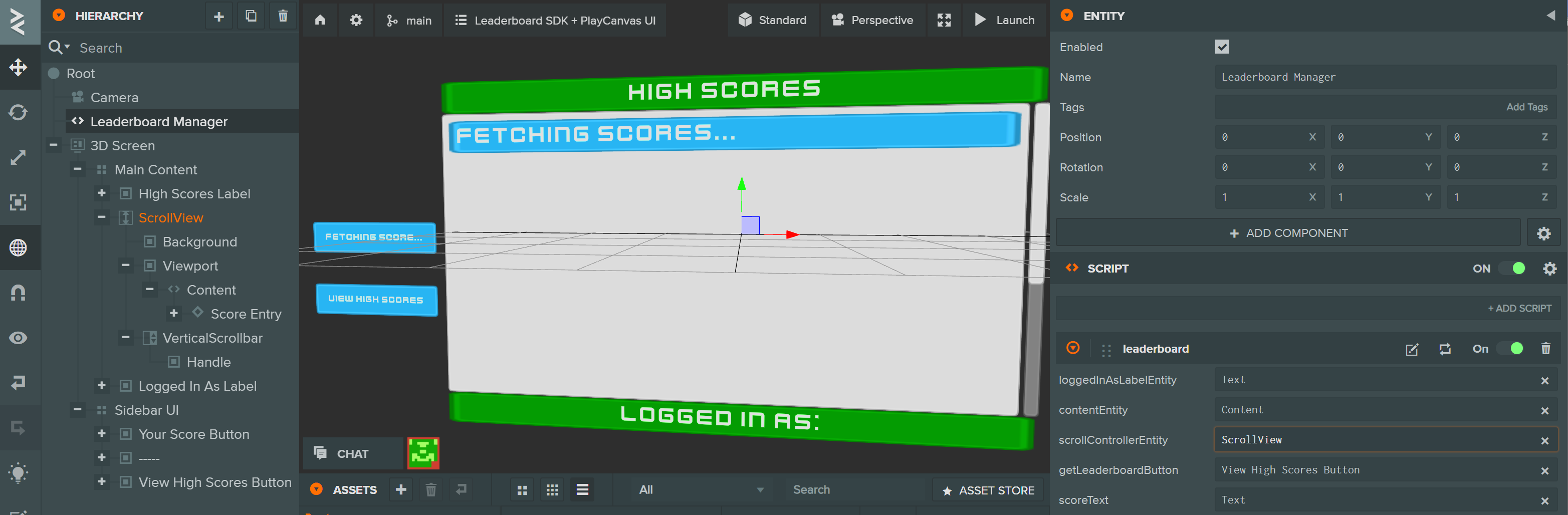
Task: Select the Scale gizmo tool
Action: tap(18, 158)
